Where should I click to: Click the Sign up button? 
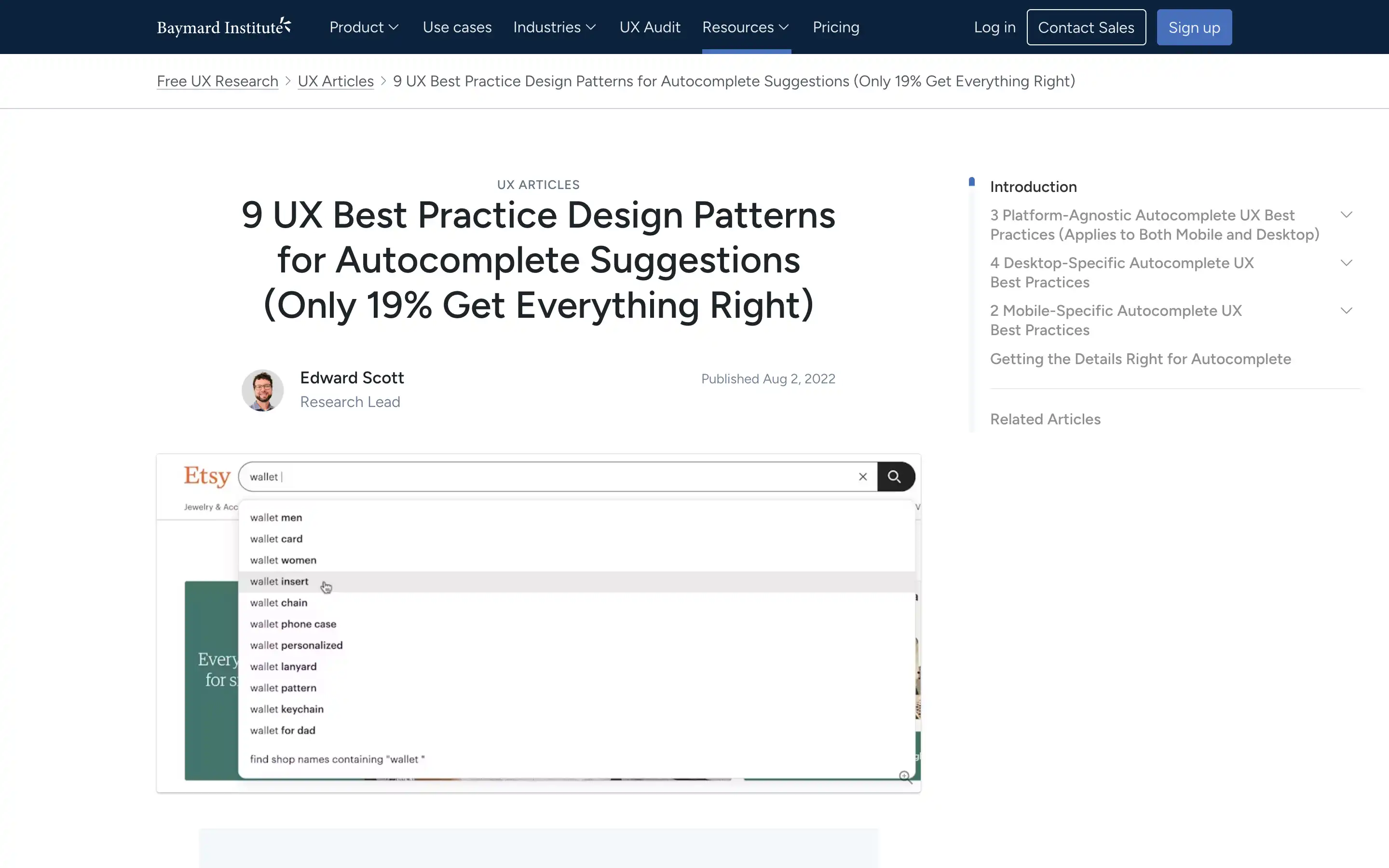[x=1194, y=27]
